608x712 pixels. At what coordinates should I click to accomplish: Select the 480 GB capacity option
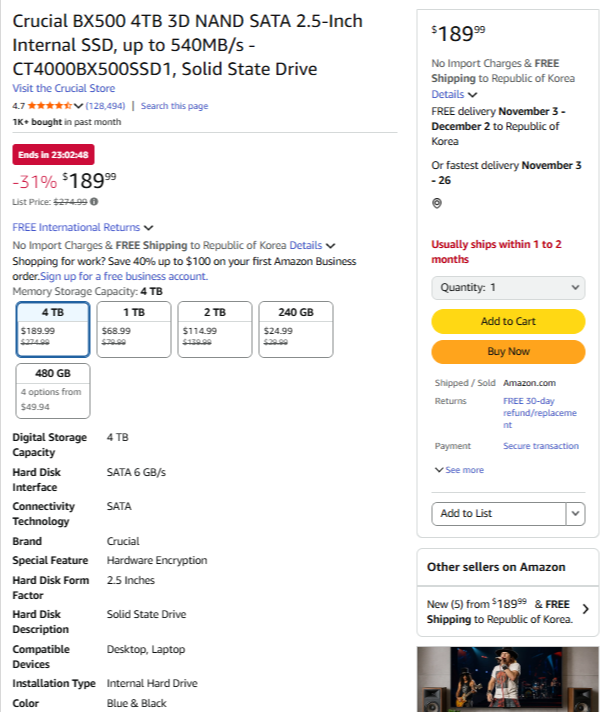pos(53,390)
